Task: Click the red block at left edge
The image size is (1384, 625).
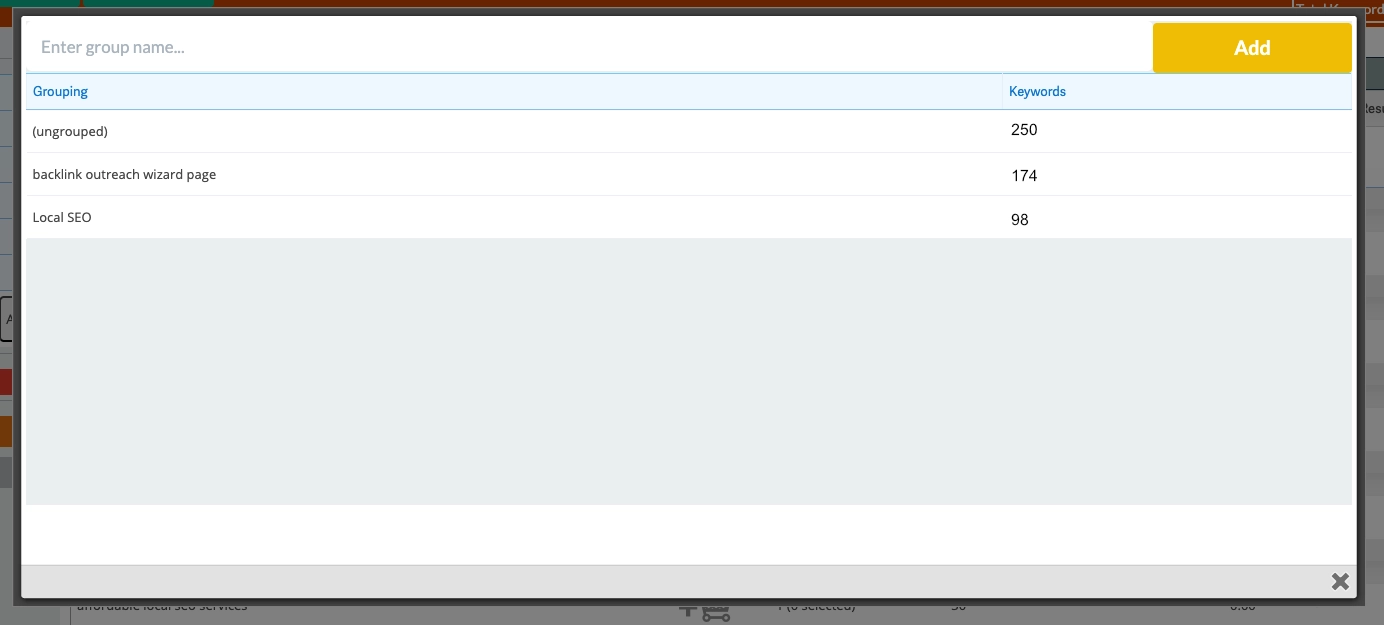Action: (6, 381)
